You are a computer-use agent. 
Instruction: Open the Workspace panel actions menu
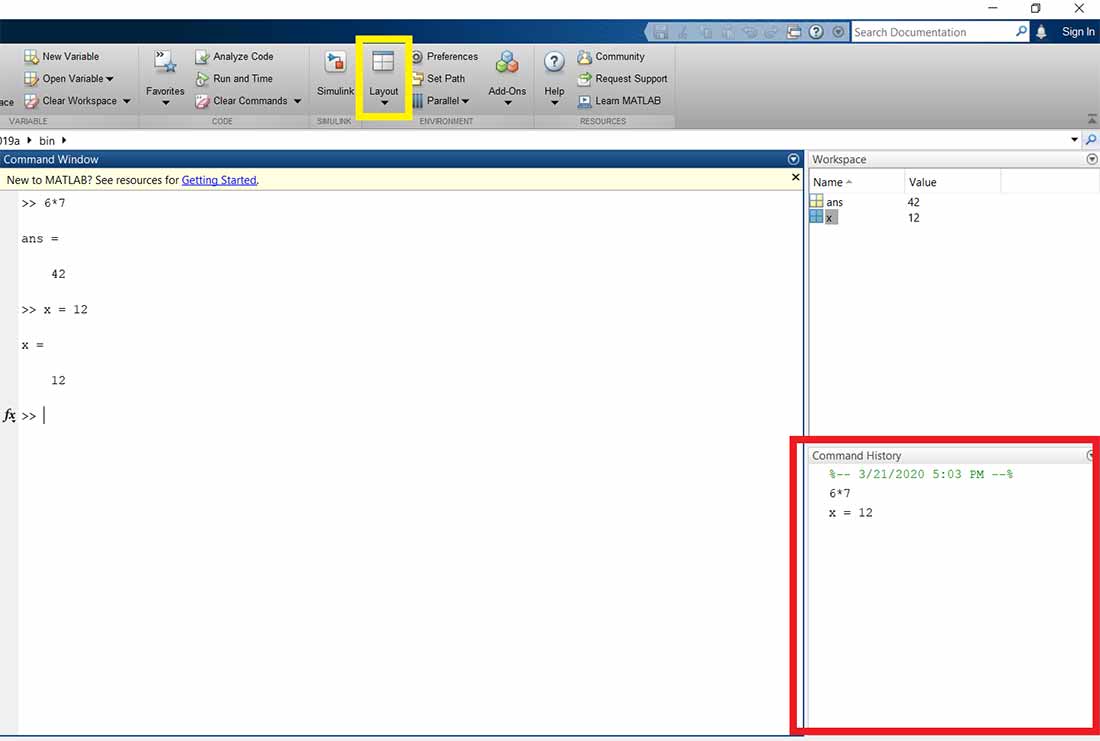click(1092, 159)
